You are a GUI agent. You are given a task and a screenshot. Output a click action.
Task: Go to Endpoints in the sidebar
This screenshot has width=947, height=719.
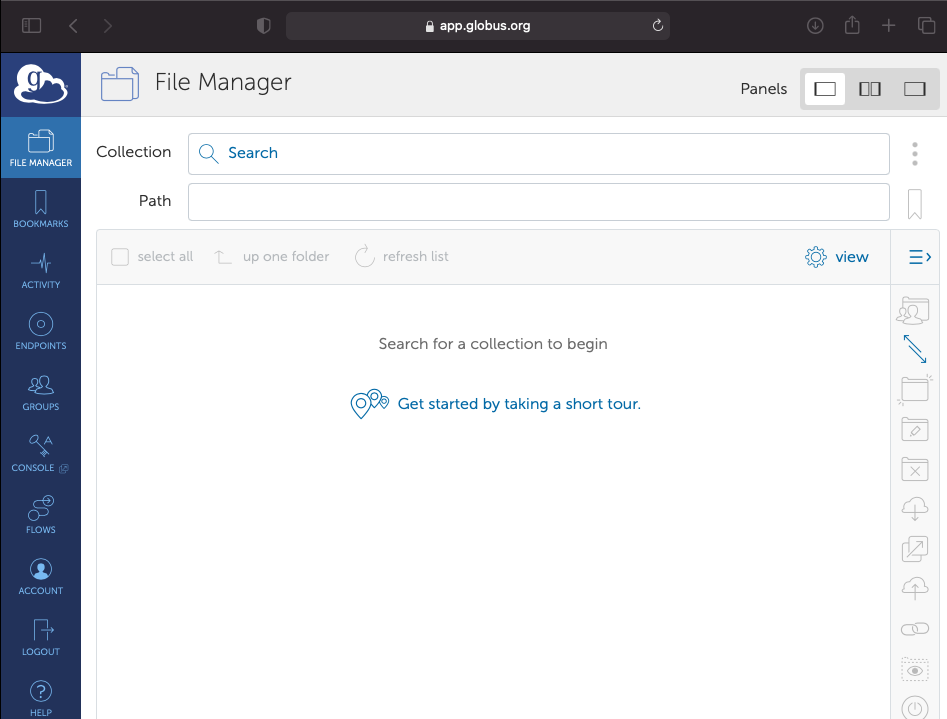coord(40,332)
